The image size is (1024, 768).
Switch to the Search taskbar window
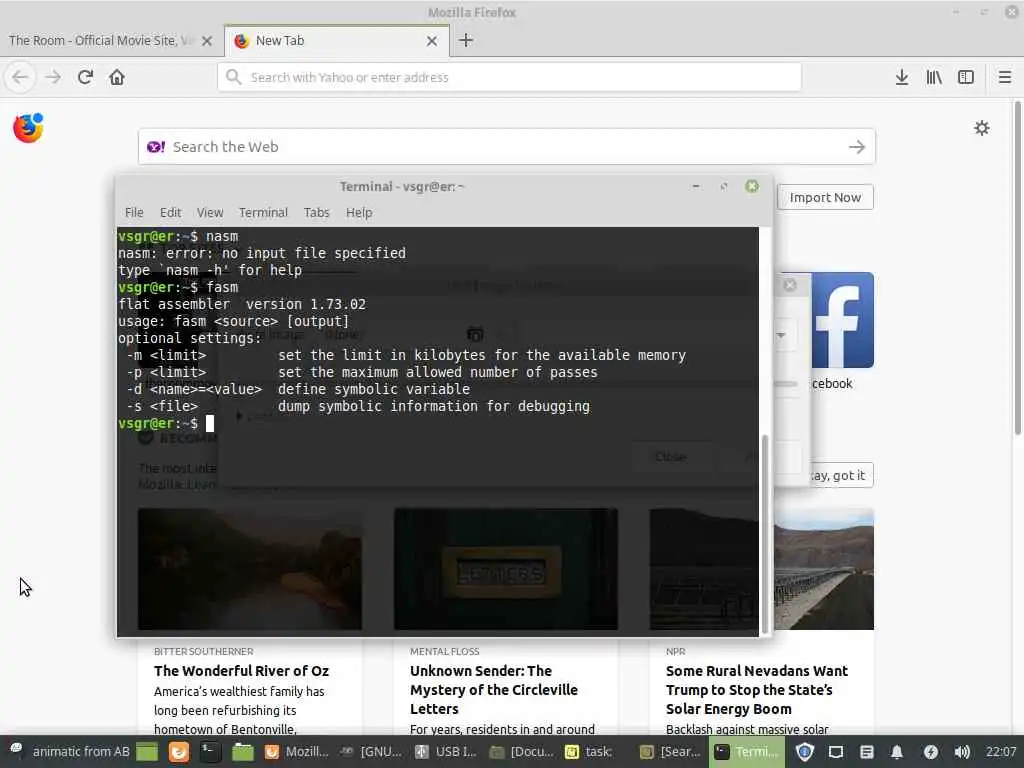pyautogui.click(x=670, y=752)
